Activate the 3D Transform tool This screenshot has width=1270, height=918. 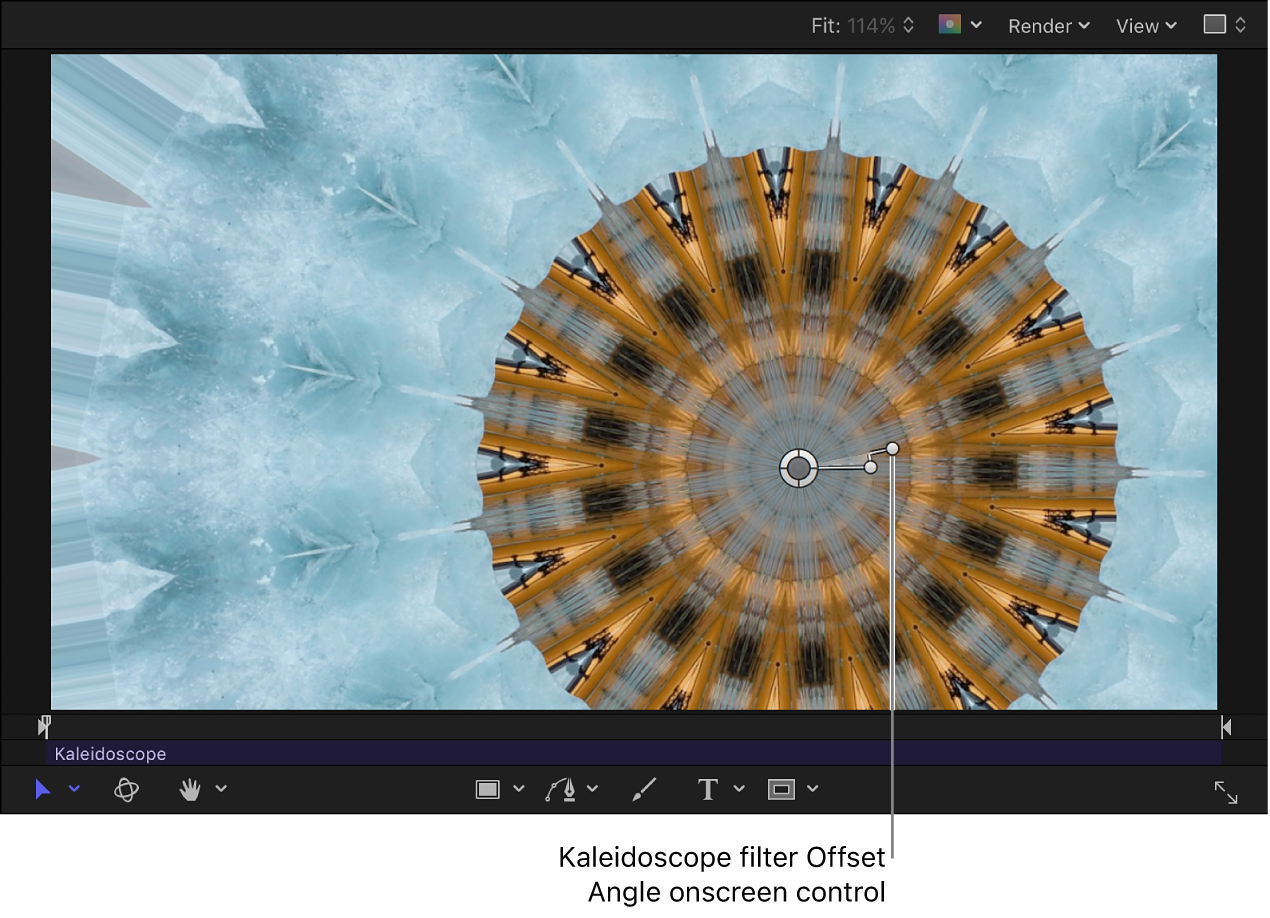[126, 789]
